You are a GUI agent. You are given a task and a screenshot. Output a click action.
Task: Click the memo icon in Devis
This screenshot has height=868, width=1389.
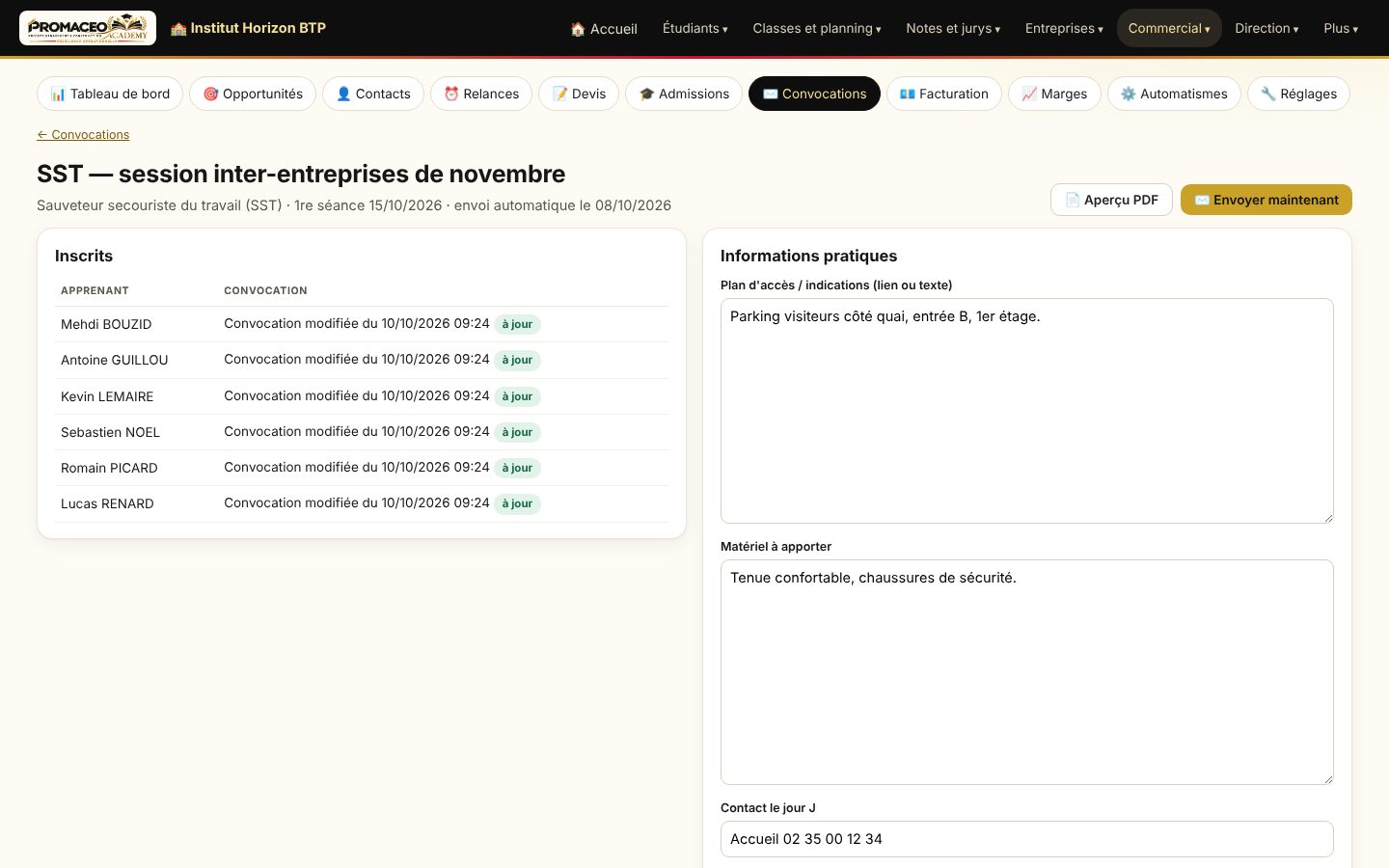coord(559,94)
